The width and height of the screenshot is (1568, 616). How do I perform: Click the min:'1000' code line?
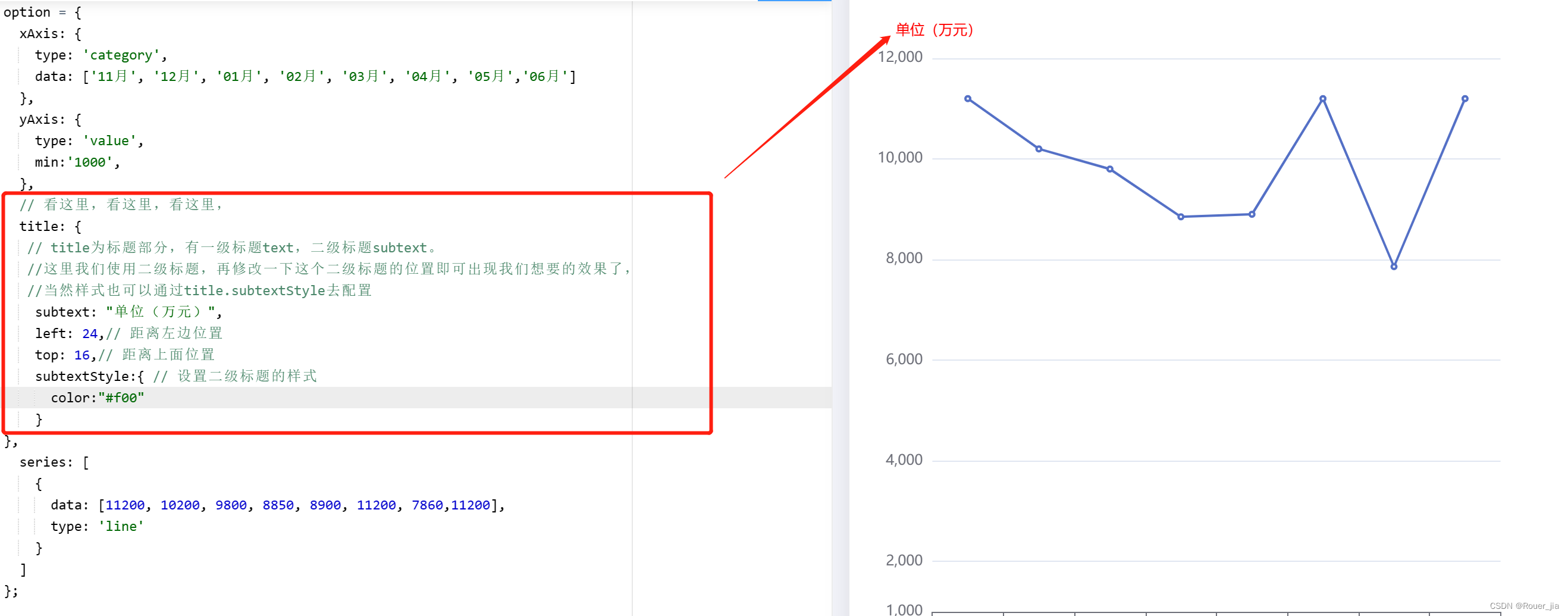[x=77, y=162]
